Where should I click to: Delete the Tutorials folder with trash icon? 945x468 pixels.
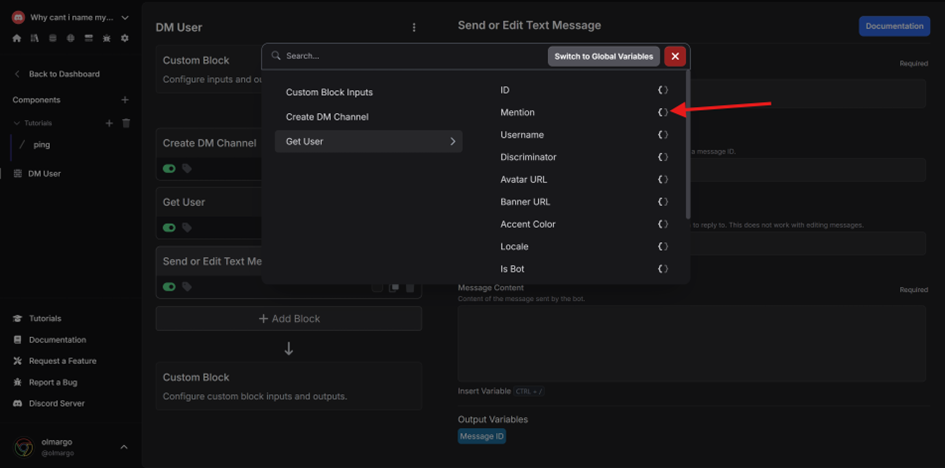click(126, 123)
